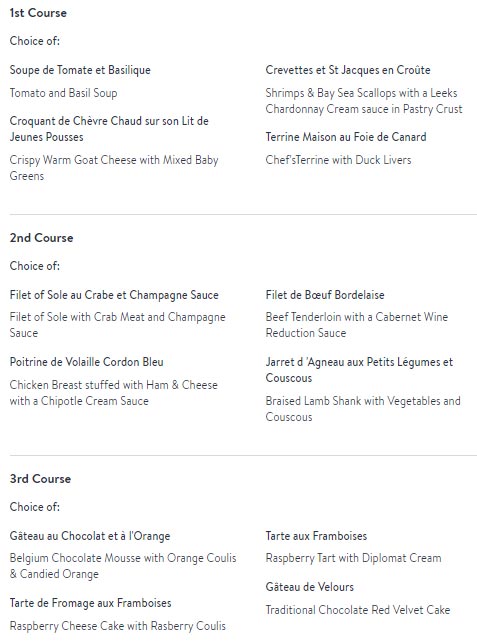Screen dimensions: 477x643
Task: Click Traditional Chocolate Red Velvet Cake text
Action: point(358,610)
